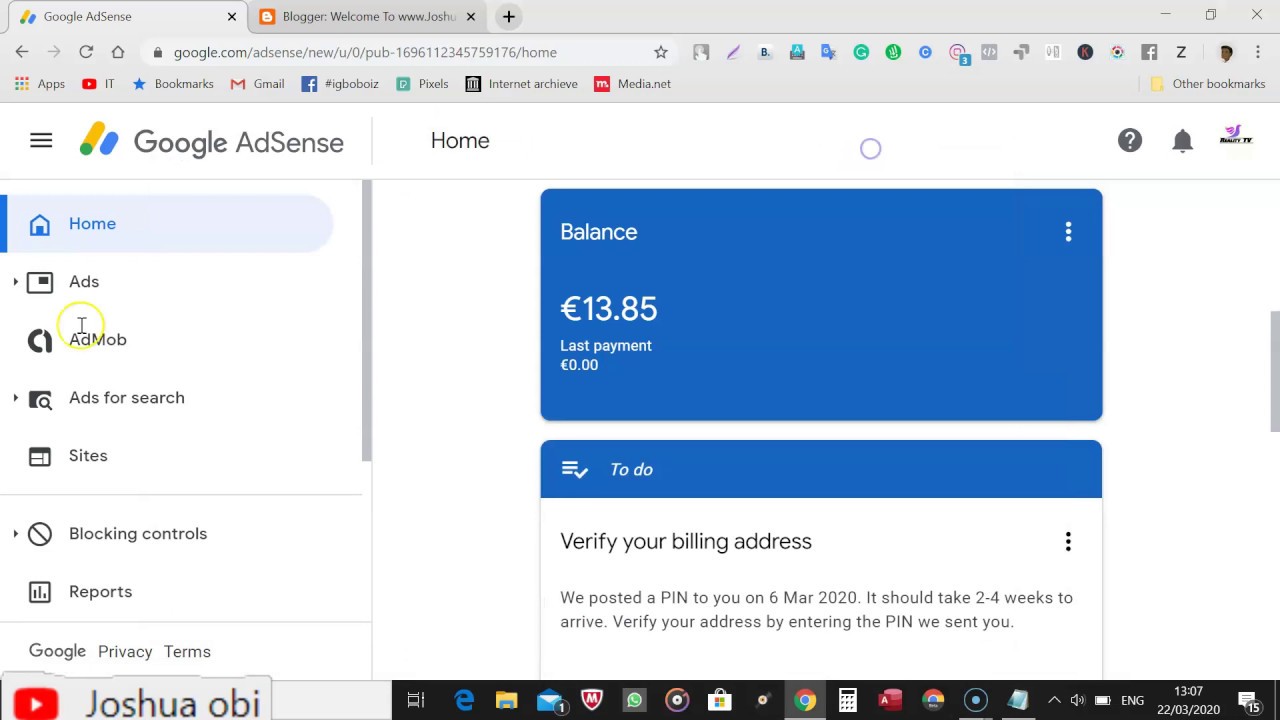Screen dimensions: 1280x720
Task: Expand the Blocking controls arrow
Action: tap(16, 534)
